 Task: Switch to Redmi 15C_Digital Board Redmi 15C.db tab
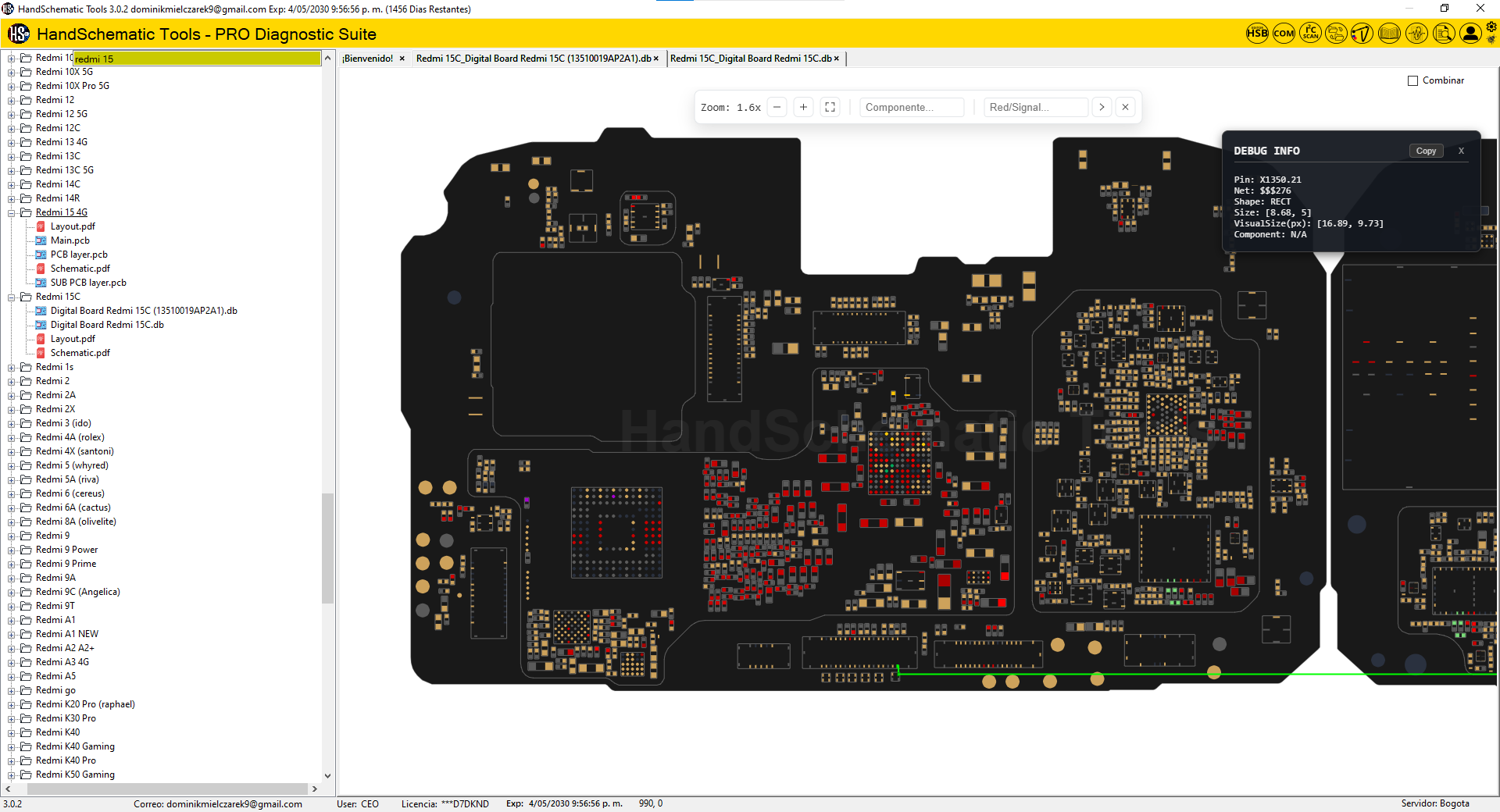pyautogui.click(x=751, y=59)
